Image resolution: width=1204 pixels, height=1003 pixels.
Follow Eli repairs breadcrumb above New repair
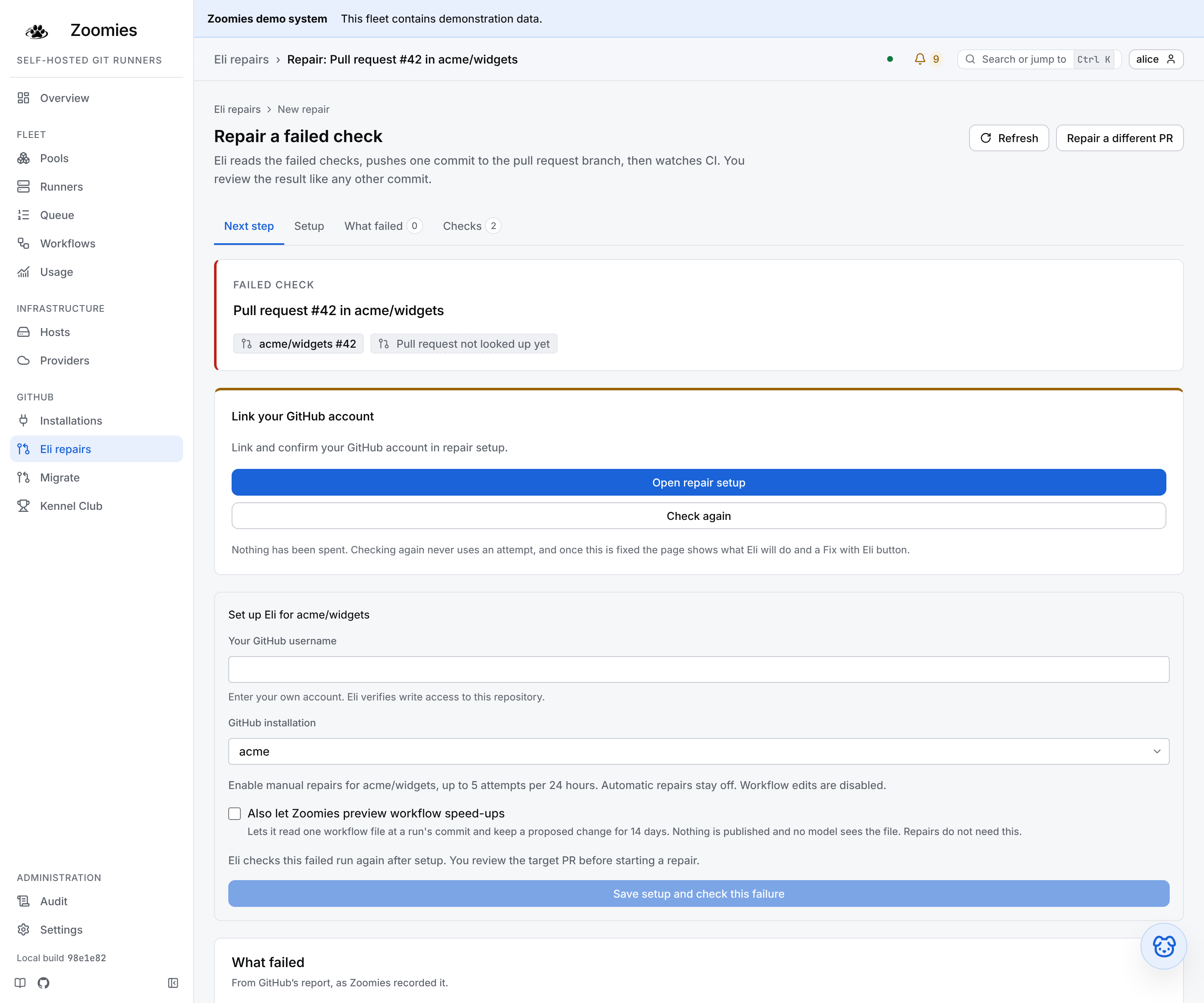[237, 109]
